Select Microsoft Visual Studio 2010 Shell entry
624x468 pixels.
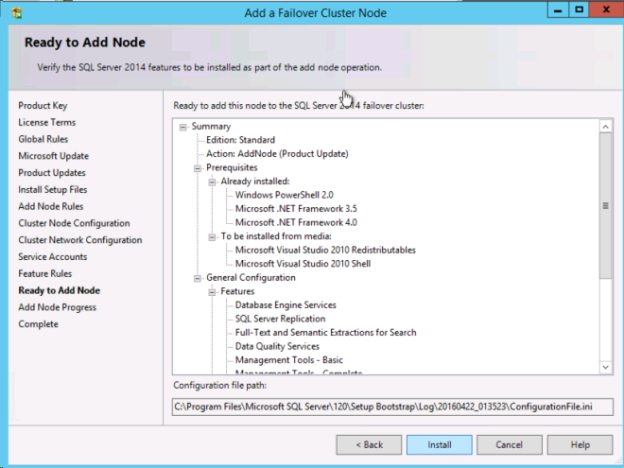point(303,264)
